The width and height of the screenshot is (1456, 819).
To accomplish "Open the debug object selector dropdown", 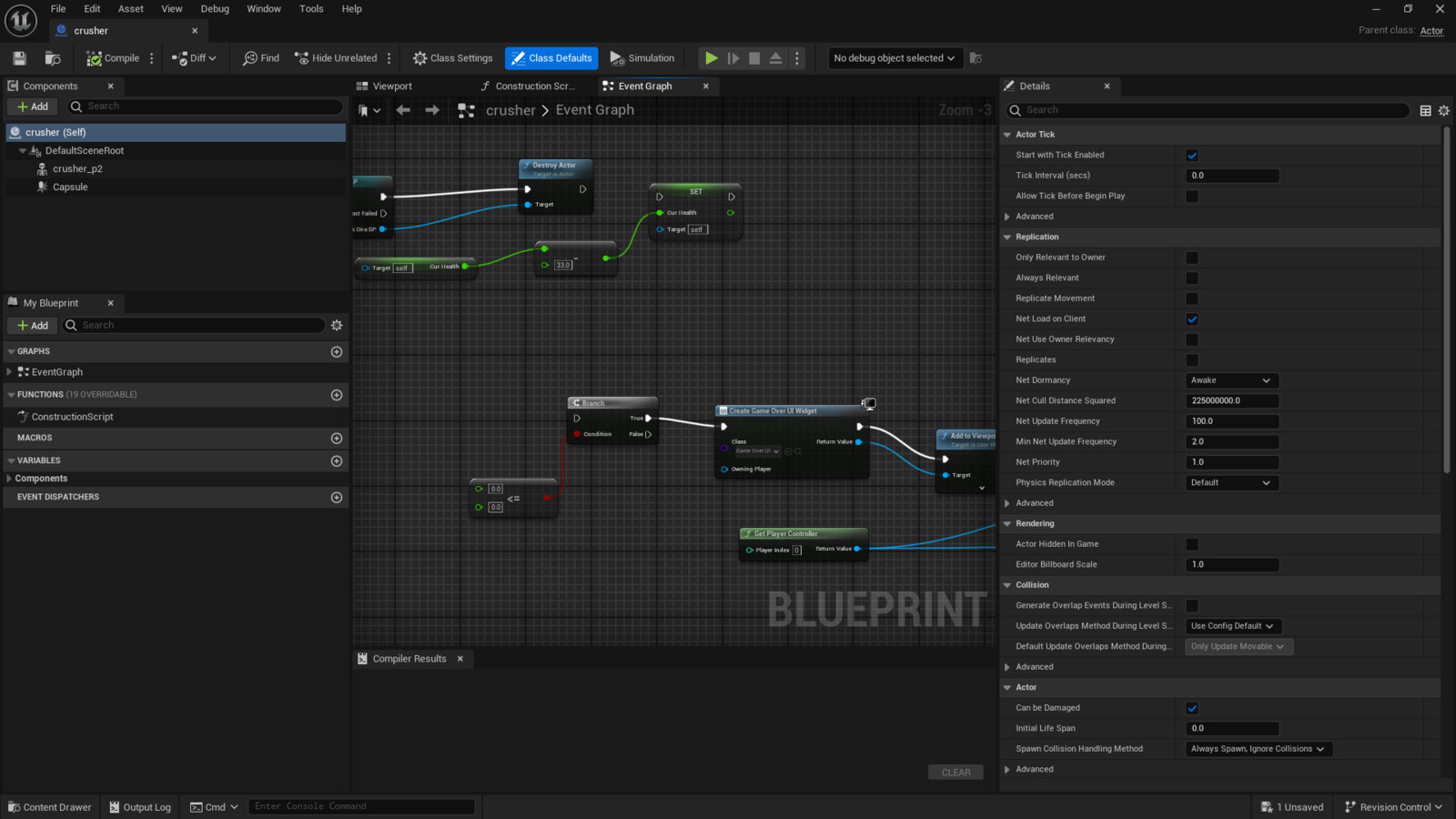I will click(x=895, y=58).
